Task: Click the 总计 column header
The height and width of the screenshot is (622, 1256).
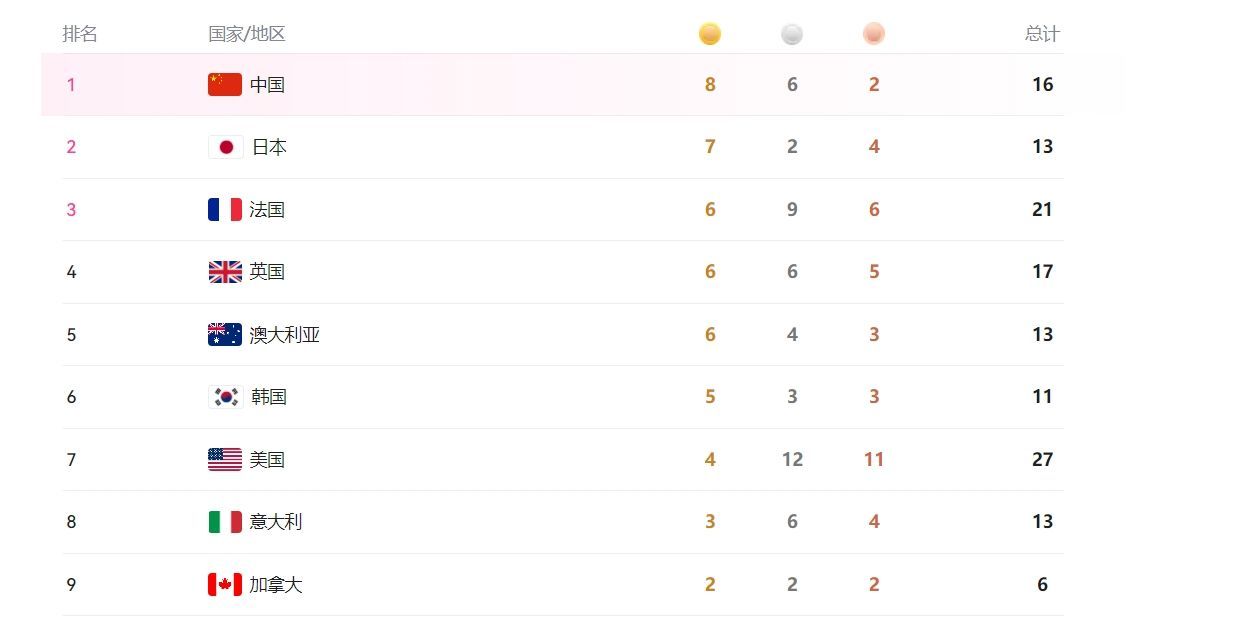Action: click(1042, 34)
